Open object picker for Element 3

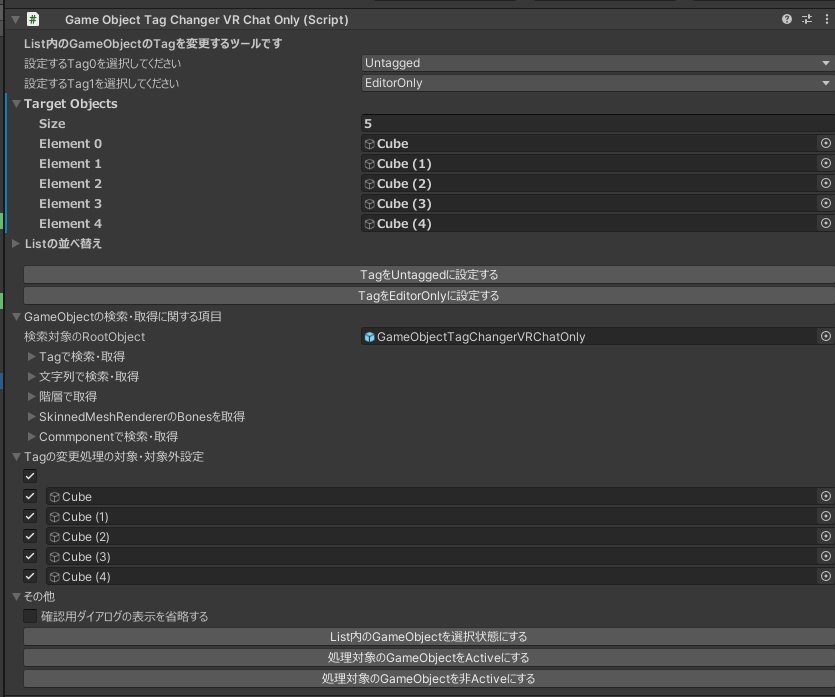(825, 203)
